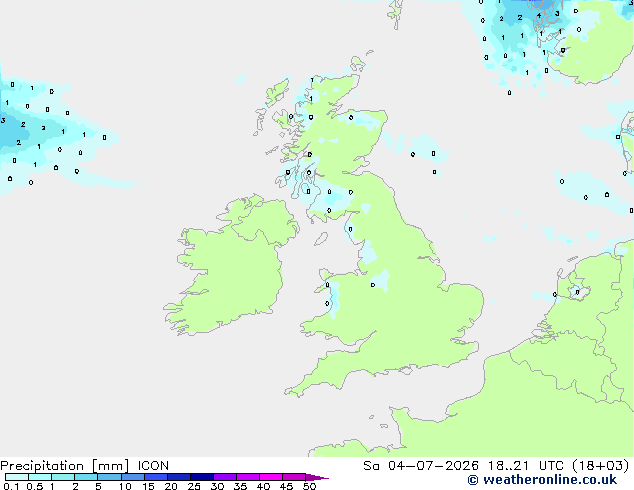This screenshot has height=490, width=634.
Task: Select the 25–30 mm dark navy legend swatch
Action: coord(202,477)
